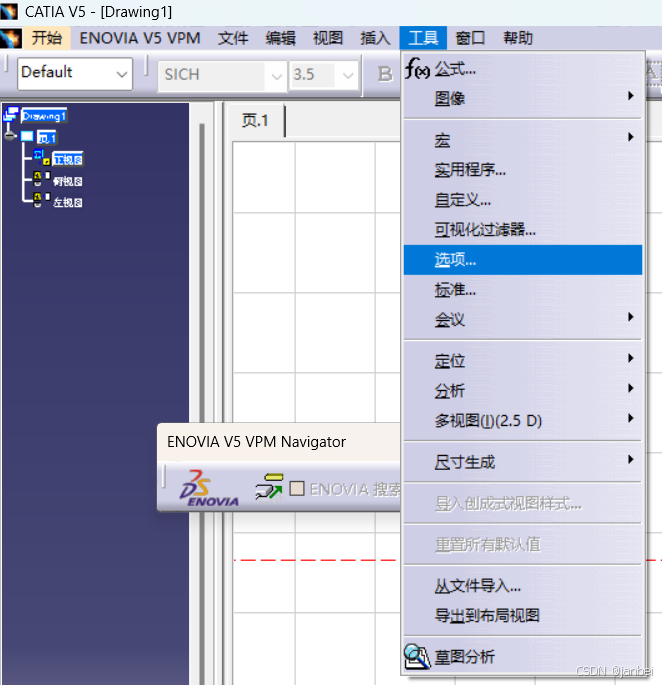Click the Bold B toolbar icon
The width and height of the screenshot is (662, 685).
point(385,74)
